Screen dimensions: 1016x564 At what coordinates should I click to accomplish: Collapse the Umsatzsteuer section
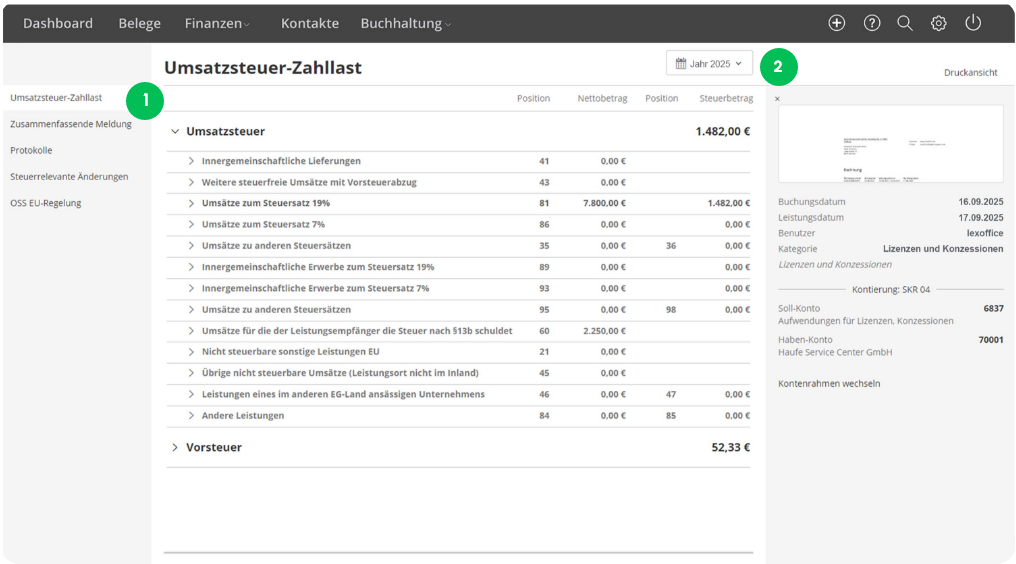[175, 131]
